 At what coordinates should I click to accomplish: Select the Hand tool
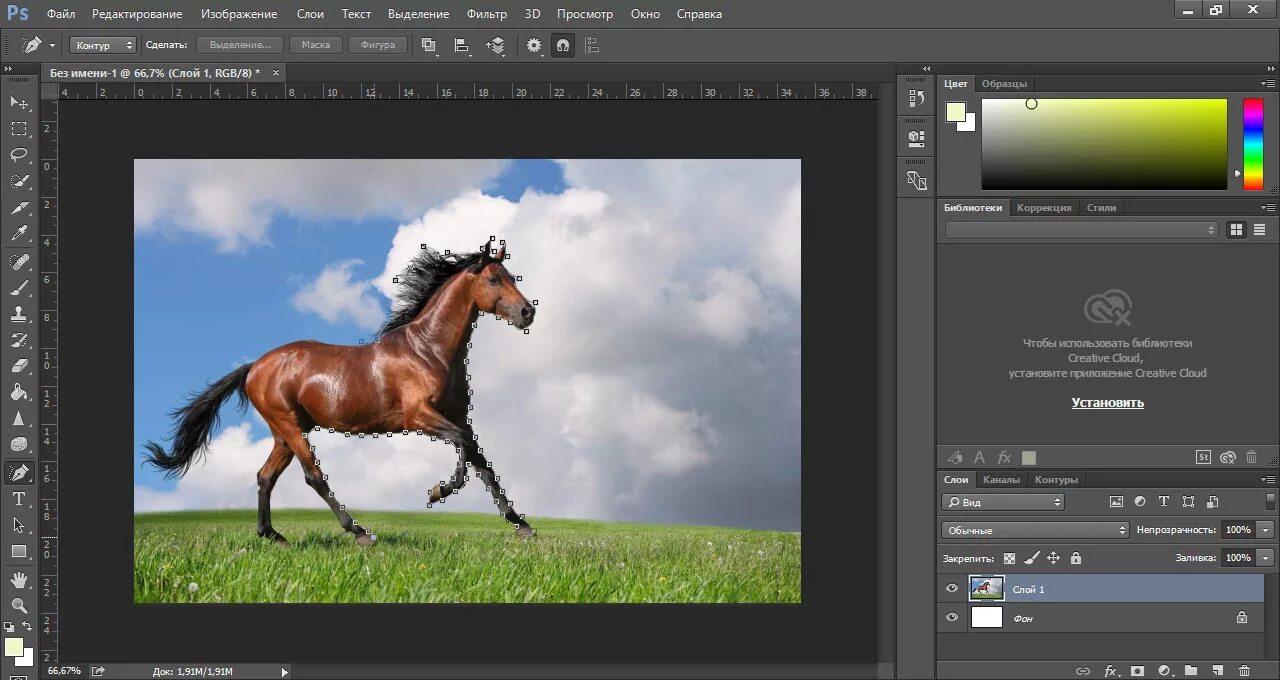coord(19,579)
